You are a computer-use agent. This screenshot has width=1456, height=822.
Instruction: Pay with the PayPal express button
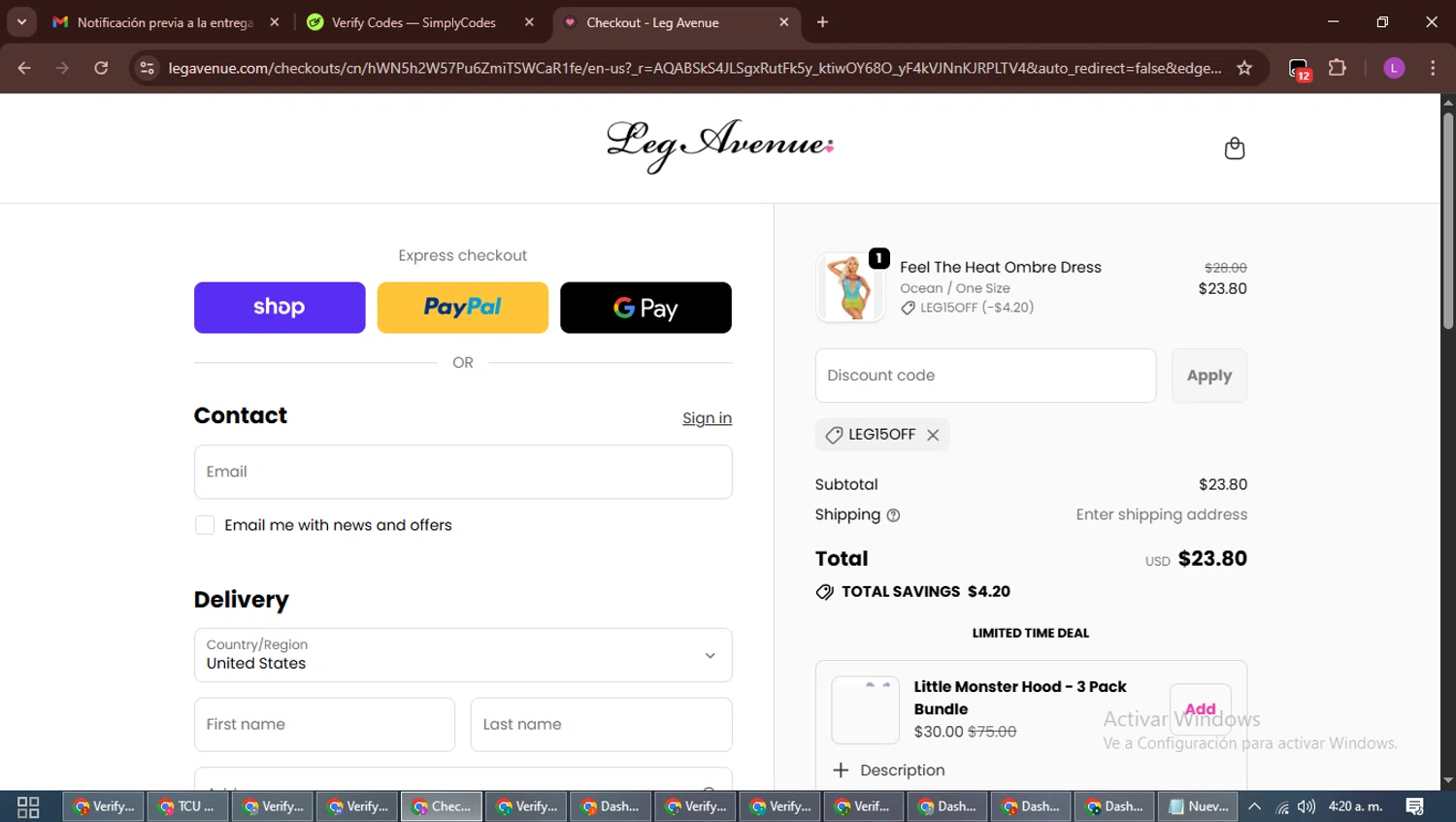[x=463, y=308]
